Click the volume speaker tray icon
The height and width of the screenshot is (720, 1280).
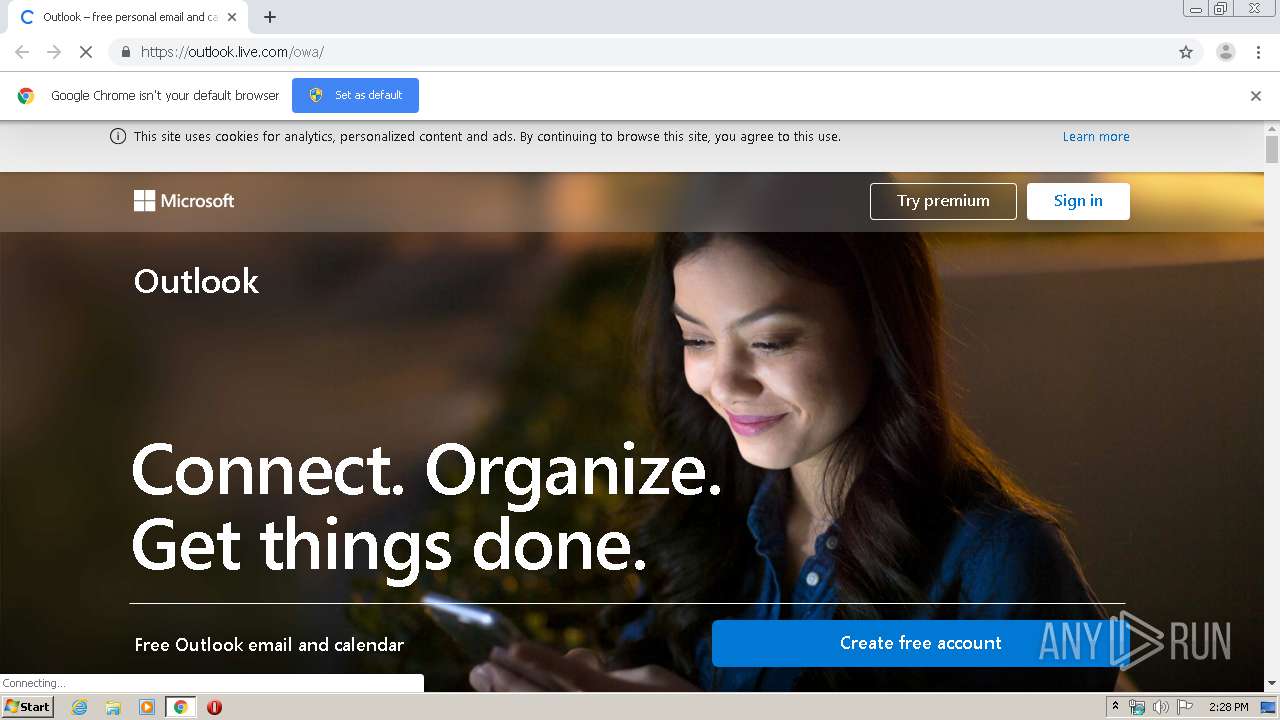coord(1160,707)
